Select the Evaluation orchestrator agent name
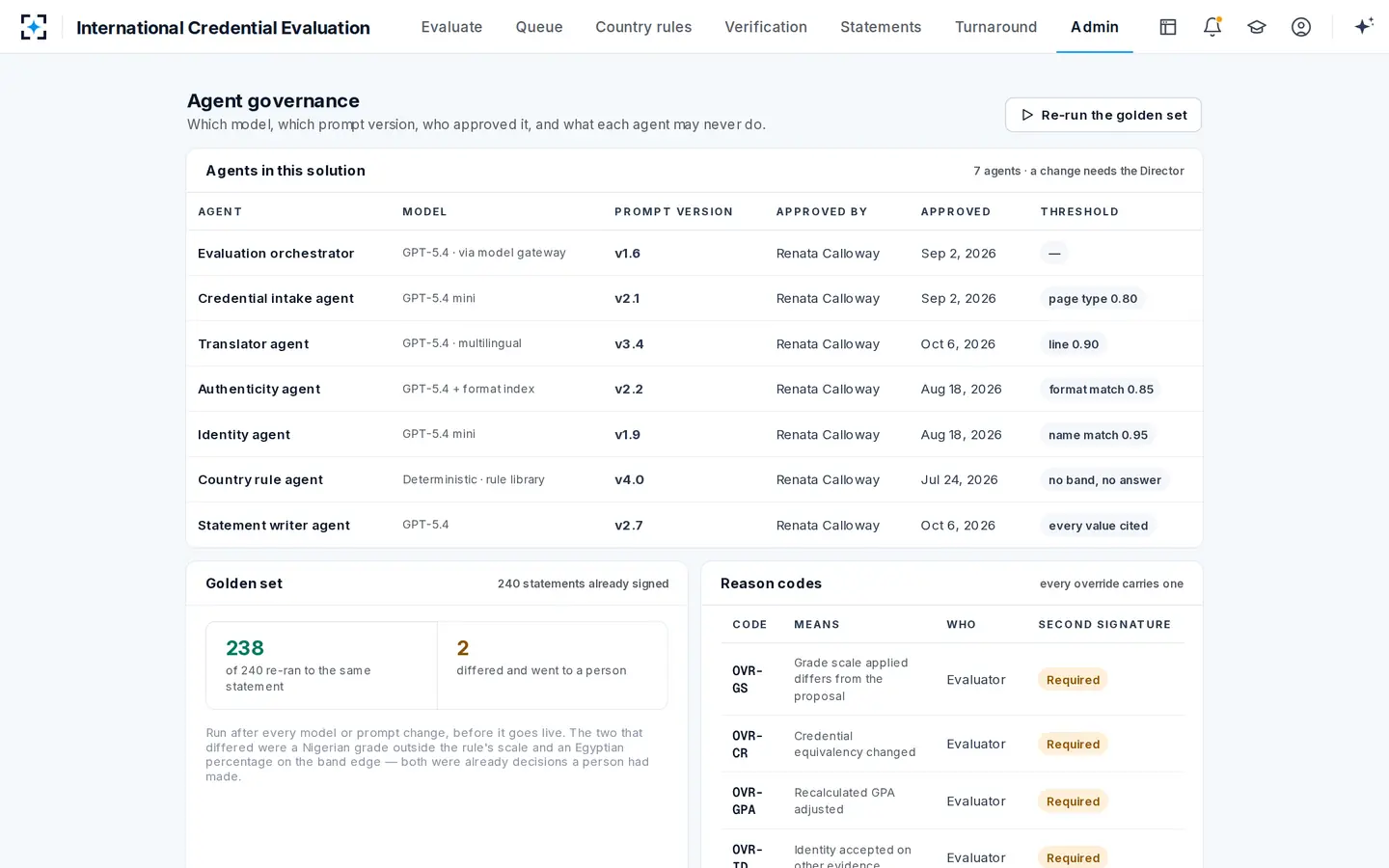Viewport: 1389px width, 868px height. pos(276,254)
